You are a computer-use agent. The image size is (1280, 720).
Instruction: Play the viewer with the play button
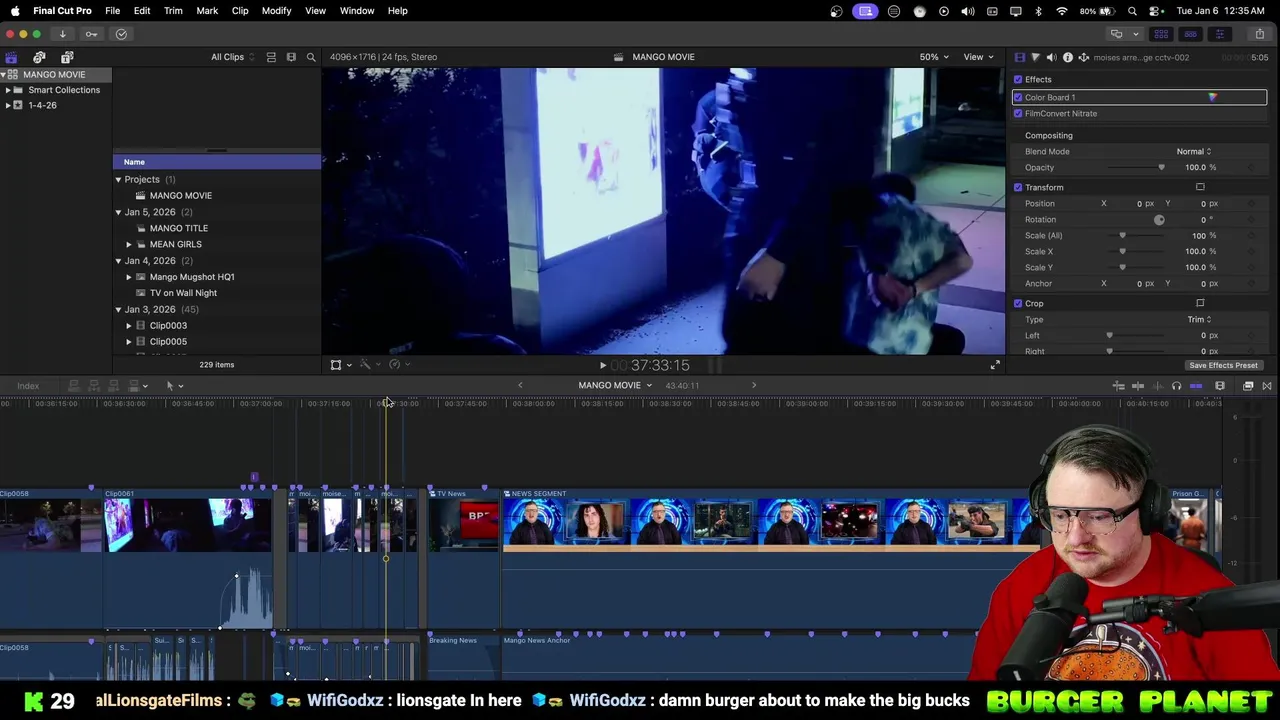pos(602,365)
